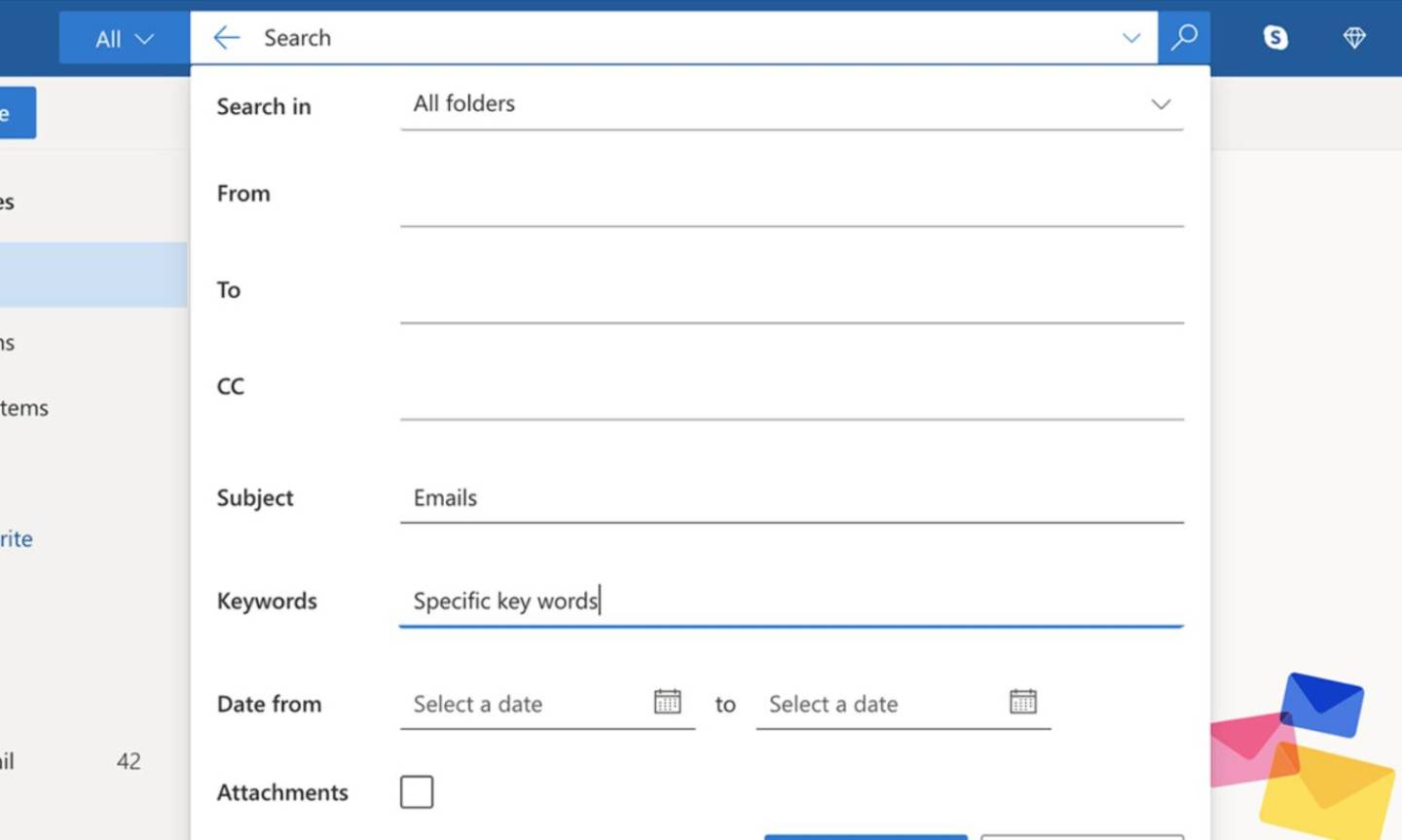The image size is (1402, 840).
Task: Enable the Attachments checkbox
Action: click(416, 791)
